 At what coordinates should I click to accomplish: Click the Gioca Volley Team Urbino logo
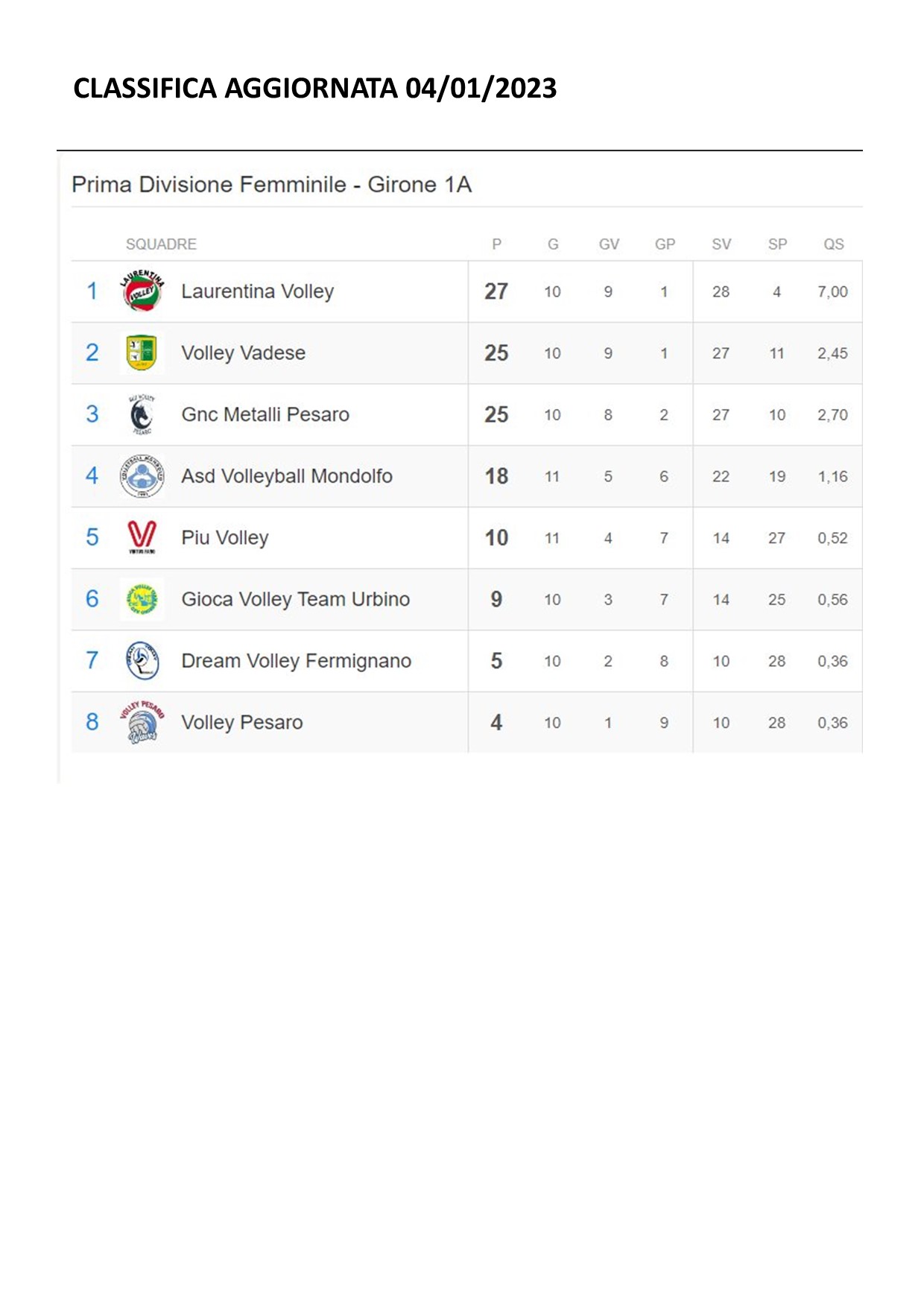142,599
